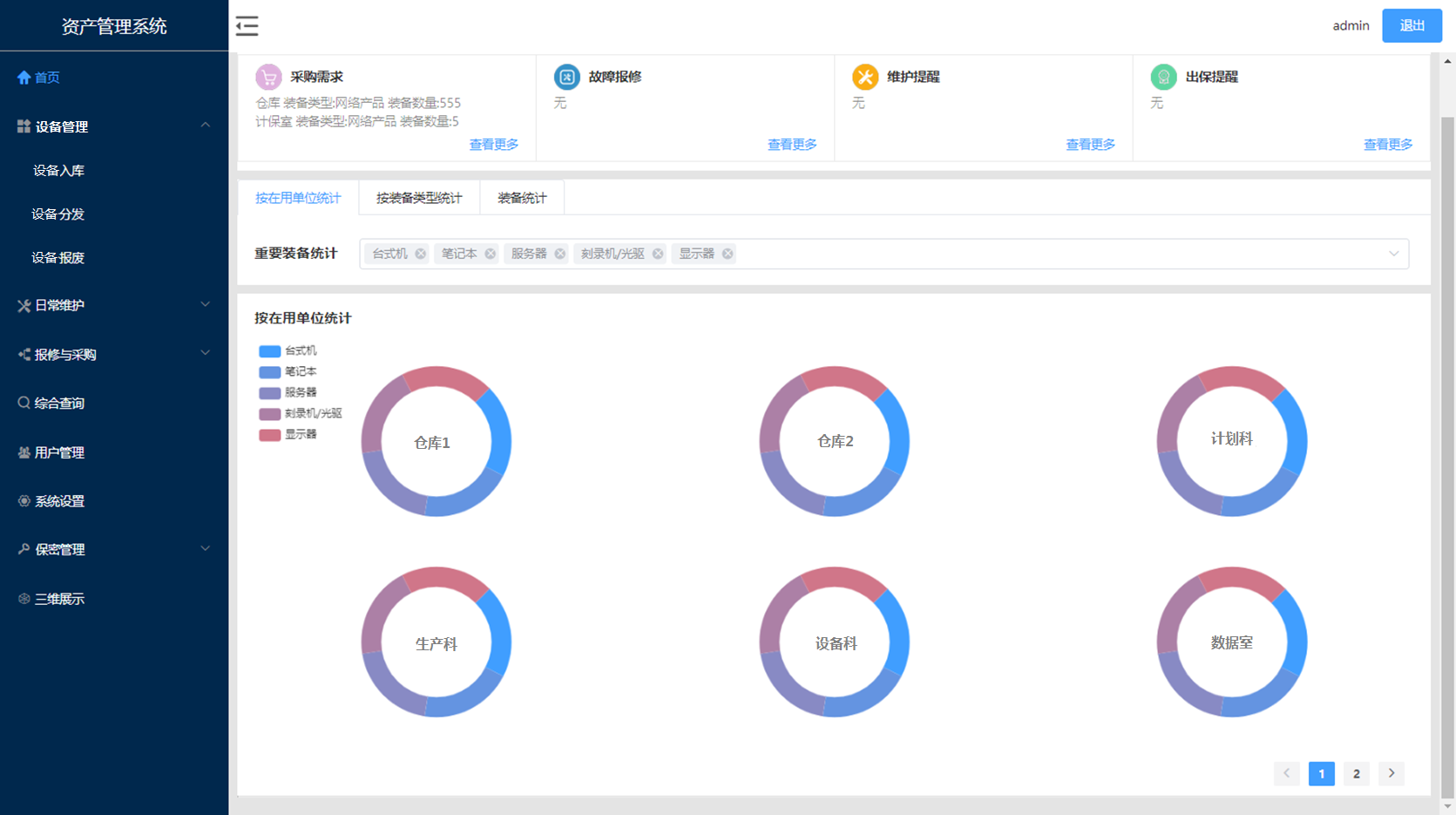This screenshot has width=1456, height=815.
Task: Go to next chart page arrow
Action: pos(1392,773)
